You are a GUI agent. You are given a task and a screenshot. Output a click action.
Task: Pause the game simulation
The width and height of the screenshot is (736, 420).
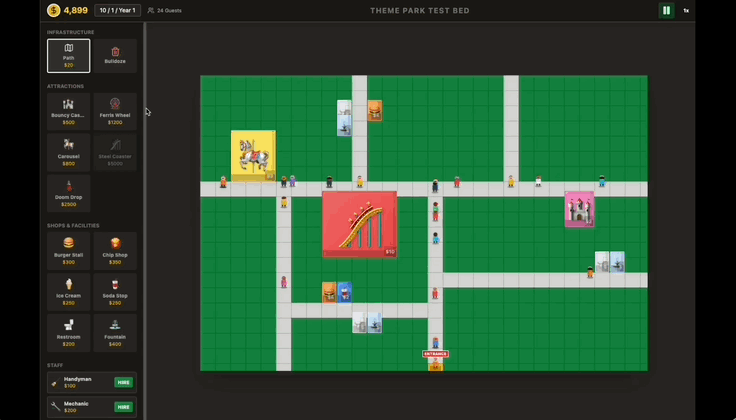click(666, 11)
